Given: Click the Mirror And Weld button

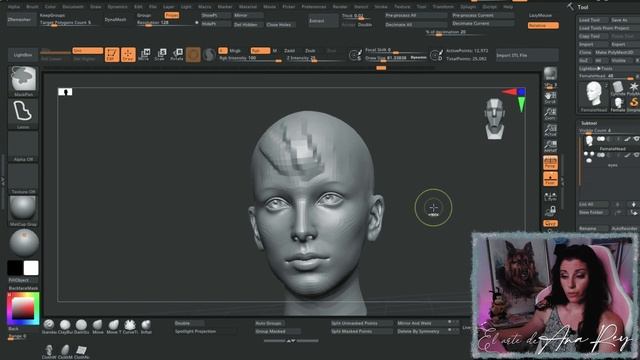Looking at the screenshot, I should (427, 323).
